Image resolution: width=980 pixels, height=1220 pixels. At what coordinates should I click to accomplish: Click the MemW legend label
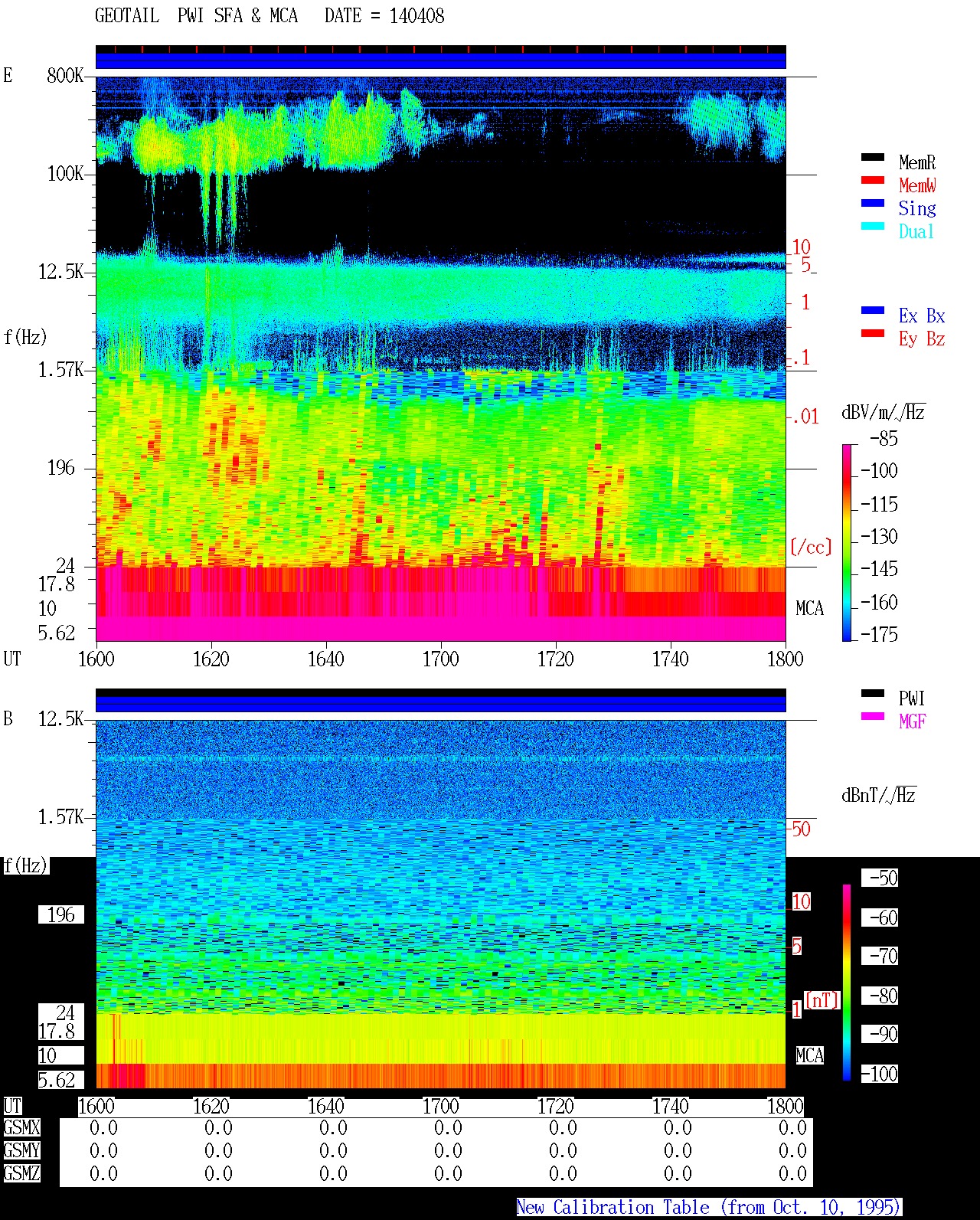coord(917,185)
